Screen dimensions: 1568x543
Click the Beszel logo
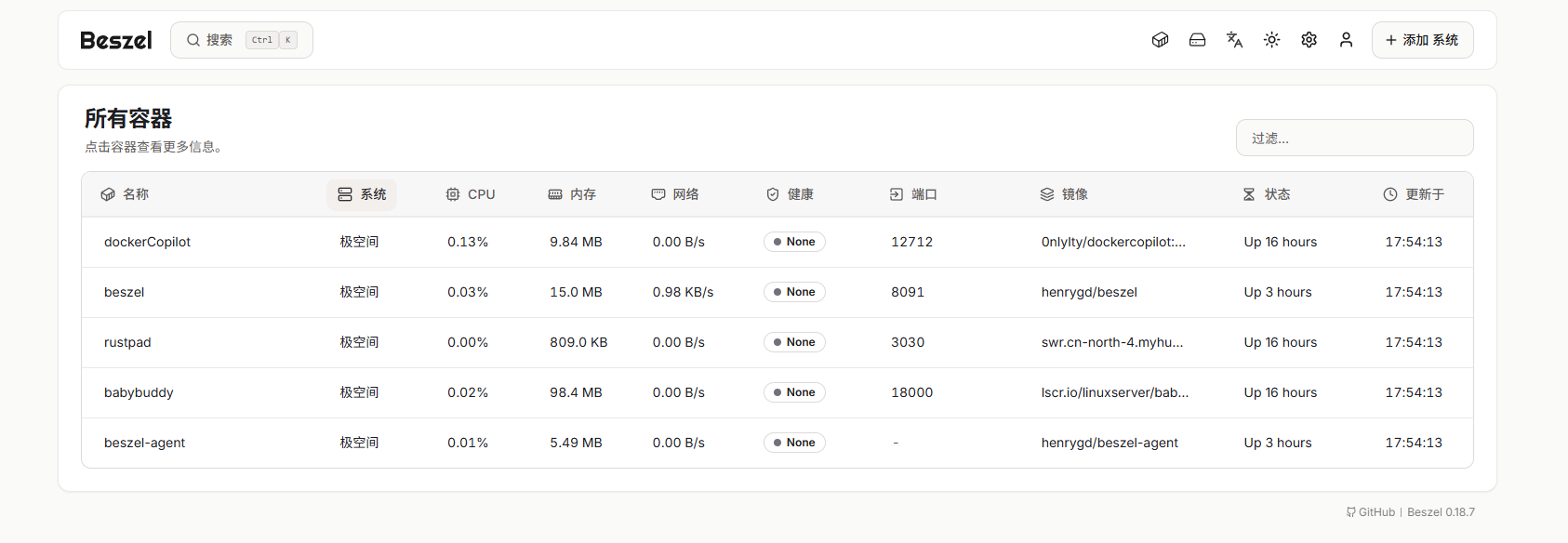tap(116, 40)
